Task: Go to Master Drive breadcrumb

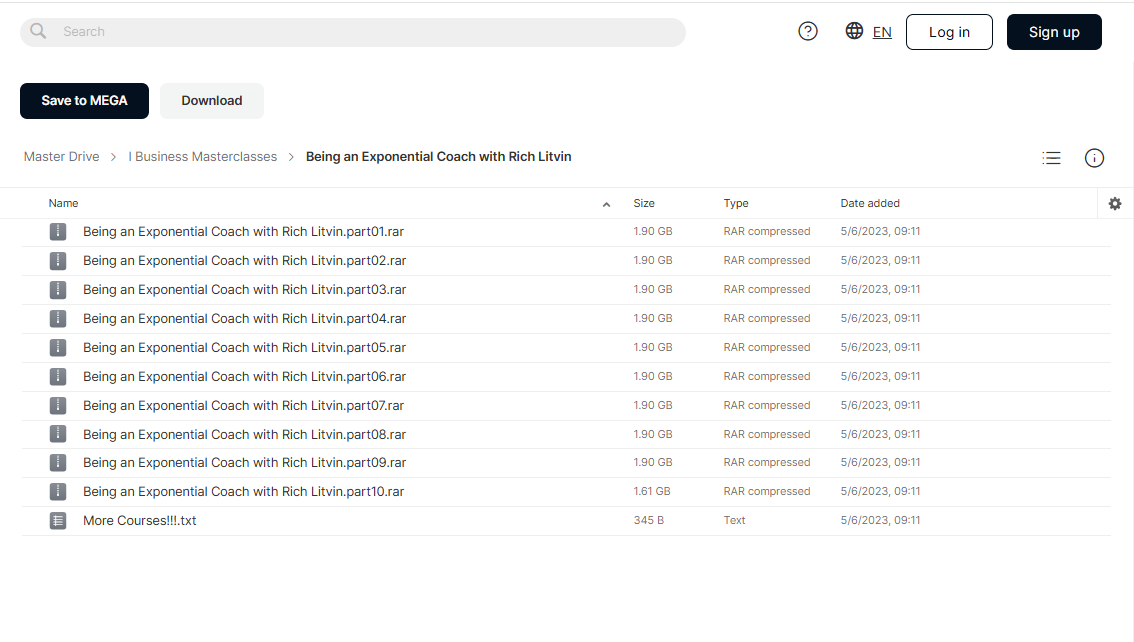Action: point(61,157)
